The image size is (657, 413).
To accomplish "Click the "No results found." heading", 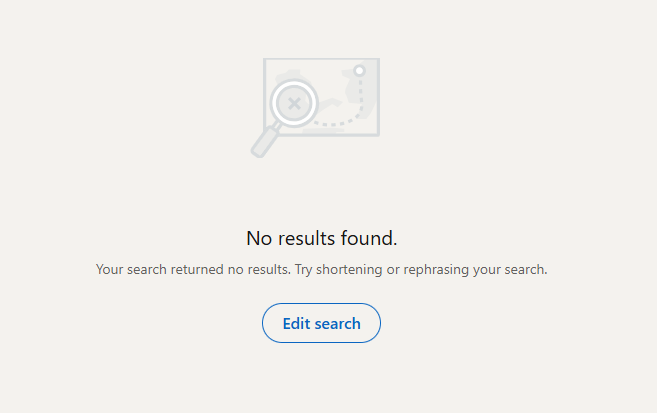I will pyautogui.click(x=321, y=238).
